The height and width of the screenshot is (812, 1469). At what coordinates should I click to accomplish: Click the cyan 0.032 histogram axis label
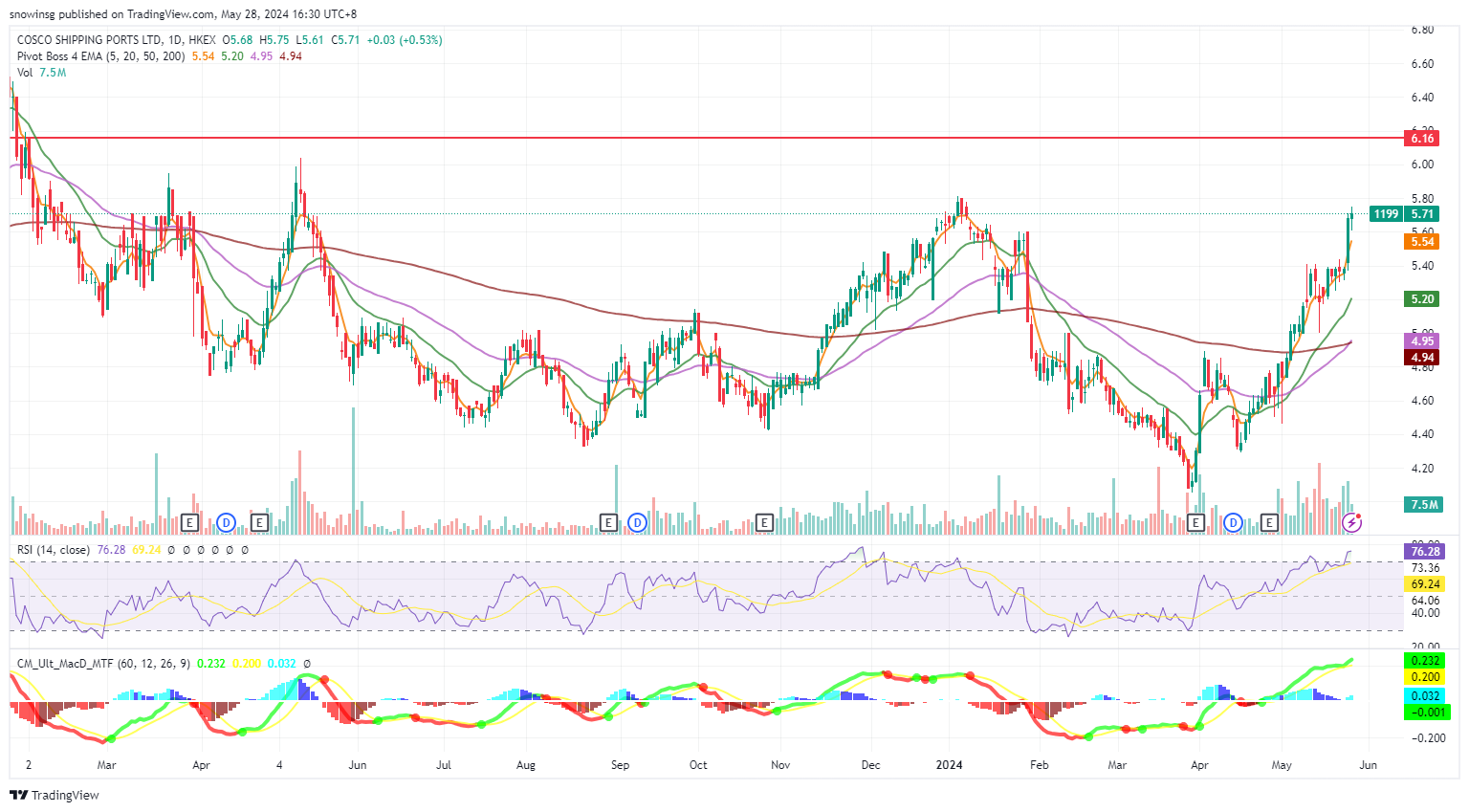point(1426,696)
